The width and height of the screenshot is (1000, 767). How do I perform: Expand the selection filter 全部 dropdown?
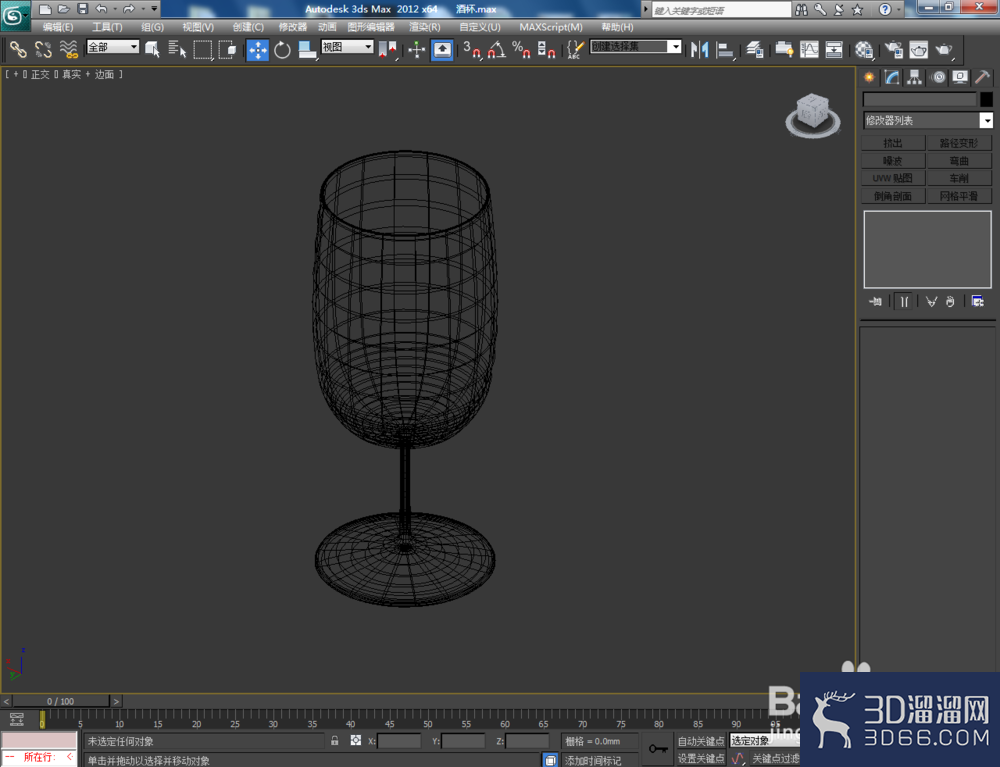tap(134, 47)
